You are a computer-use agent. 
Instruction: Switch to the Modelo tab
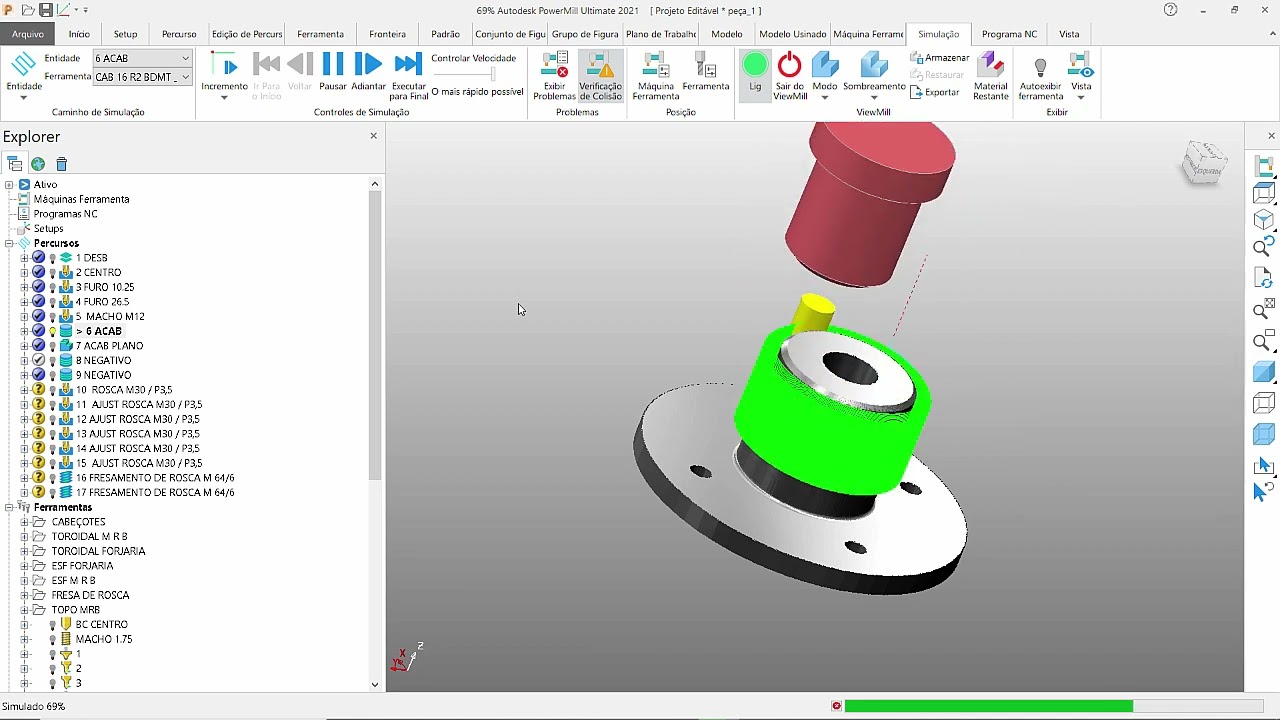[727, 34]
